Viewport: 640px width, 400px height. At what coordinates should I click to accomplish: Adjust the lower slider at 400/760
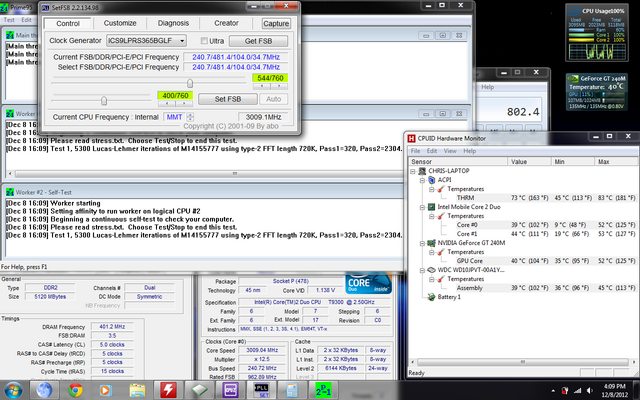[104, 100]
